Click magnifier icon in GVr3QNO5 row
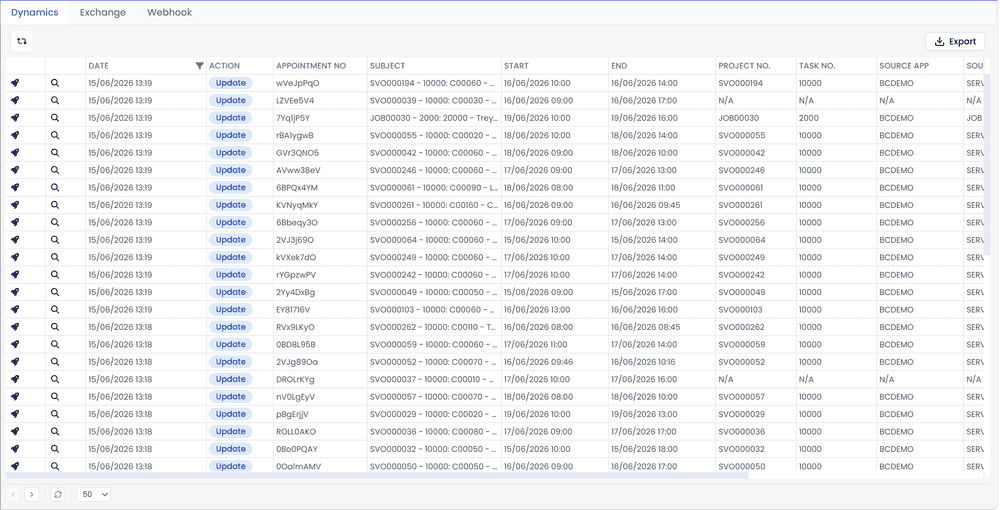The width and height of the screenshot is (1000, 510). (x=55, y=152)
